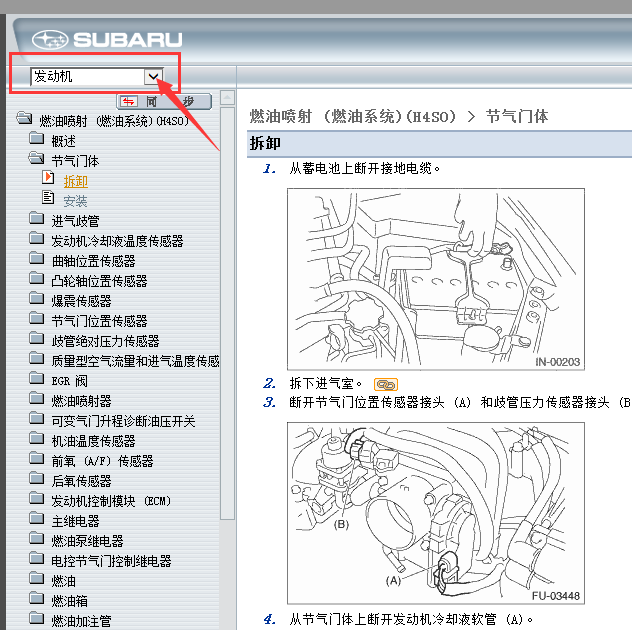Open the 概述 folder
This screenshot has width=632, height=630.
tap(63, 141)
